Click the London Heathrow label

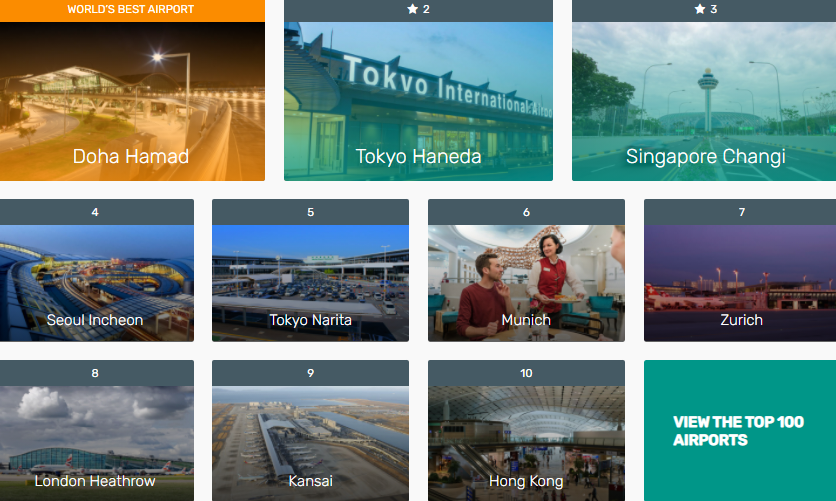click(95, 481)
